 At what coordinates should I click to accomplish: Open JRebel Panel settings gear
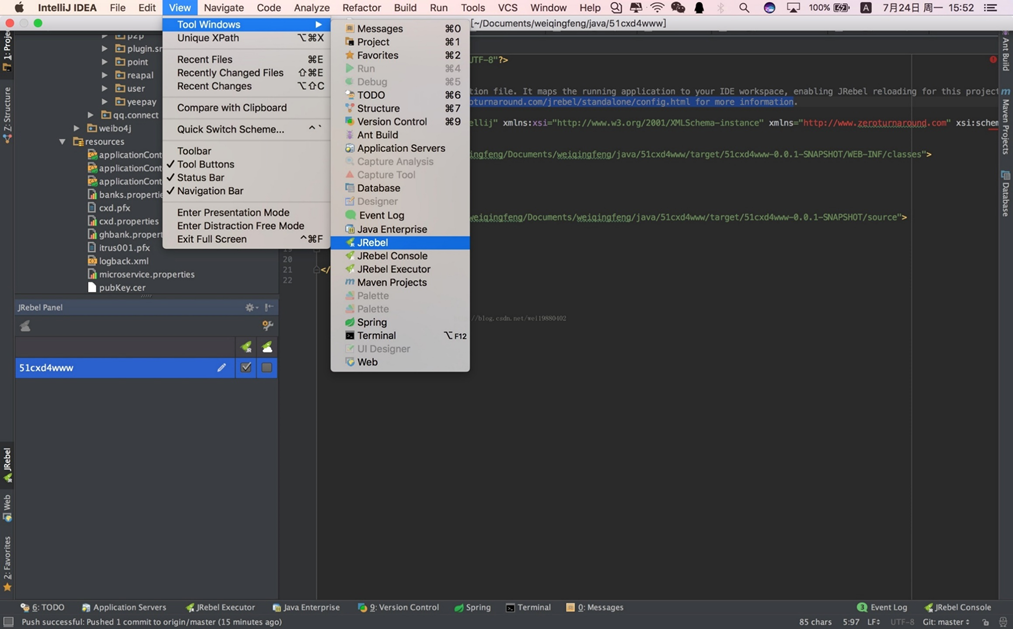248,307
